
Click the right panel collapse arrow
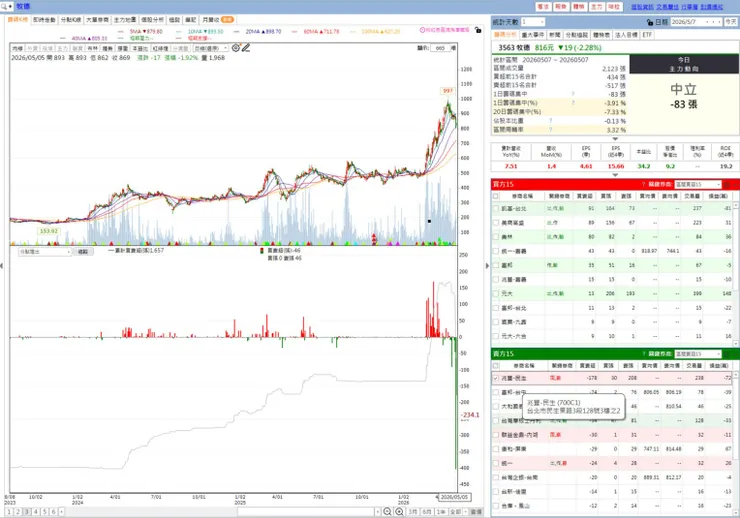pos(487,266)
